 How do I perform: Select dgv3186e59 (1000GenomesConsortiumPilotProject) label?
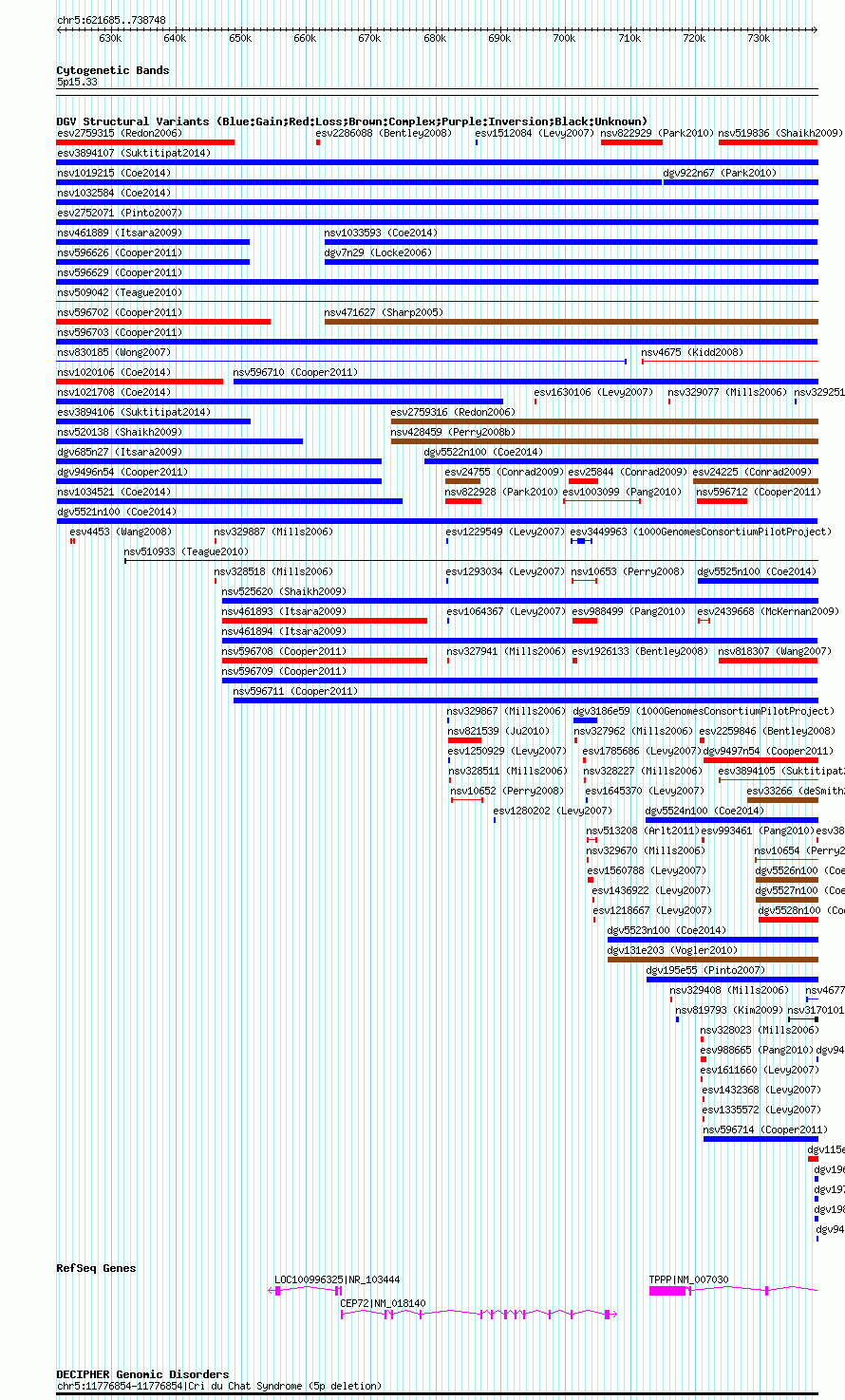pyautogui.click(x=704, y=712)
